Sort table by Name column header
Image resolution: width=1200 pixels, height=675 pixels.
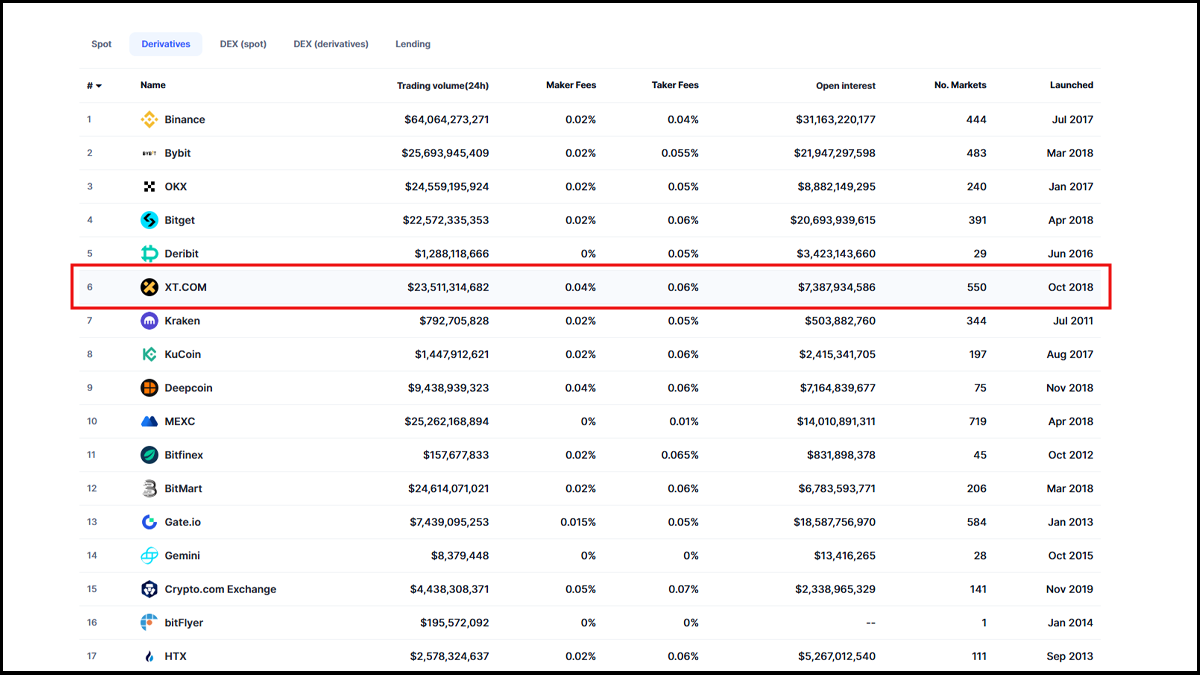pyautogui.click(x=153, y=86)
